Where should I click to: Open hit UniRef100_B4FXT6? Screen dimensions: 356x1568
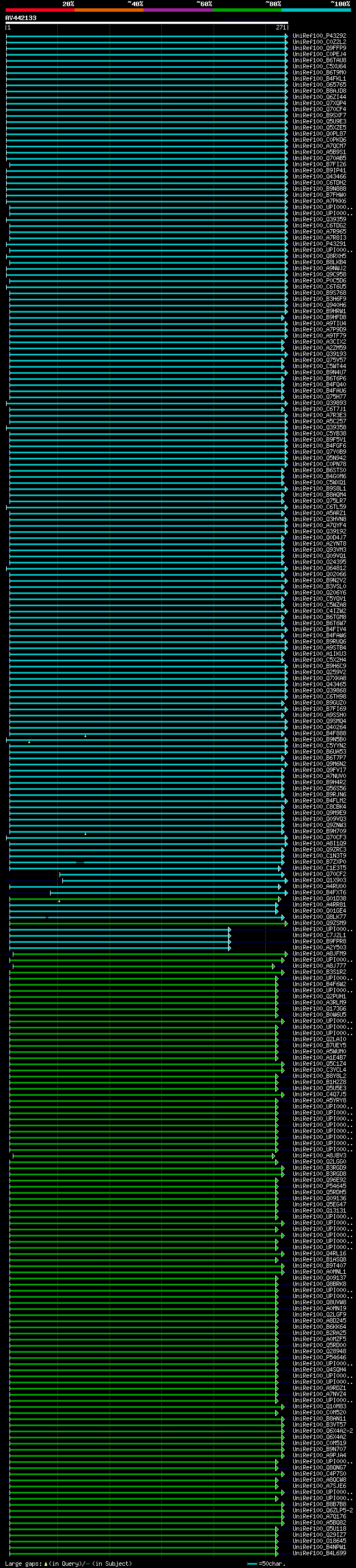pos(319,893)
